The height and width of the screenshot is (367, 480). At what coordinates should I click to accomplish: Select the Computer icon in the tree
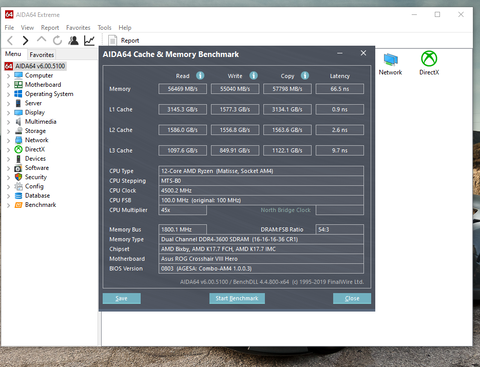(x=18, y=75)
